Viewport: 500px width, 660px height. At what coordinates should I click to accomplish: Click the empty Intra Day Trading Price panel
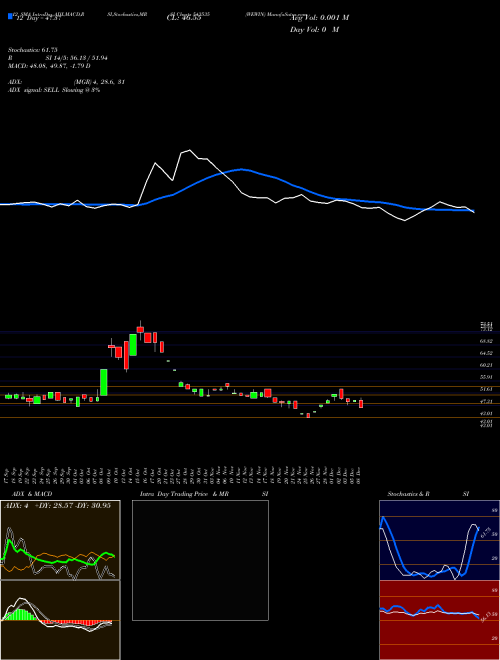tap(200, 560)
